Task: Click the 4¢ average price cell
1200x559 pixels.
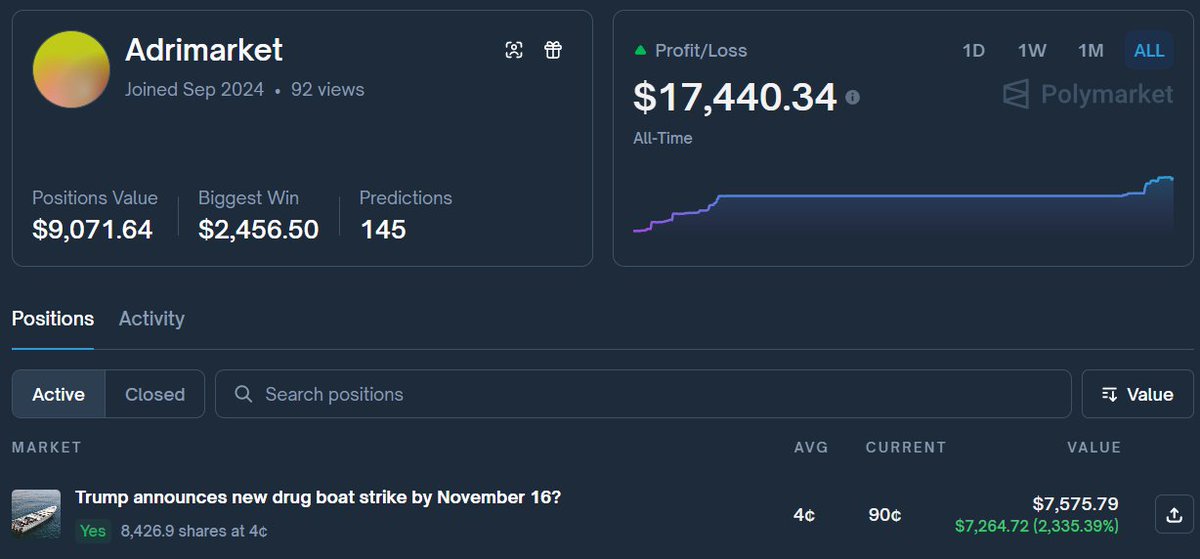Action: 804,515
